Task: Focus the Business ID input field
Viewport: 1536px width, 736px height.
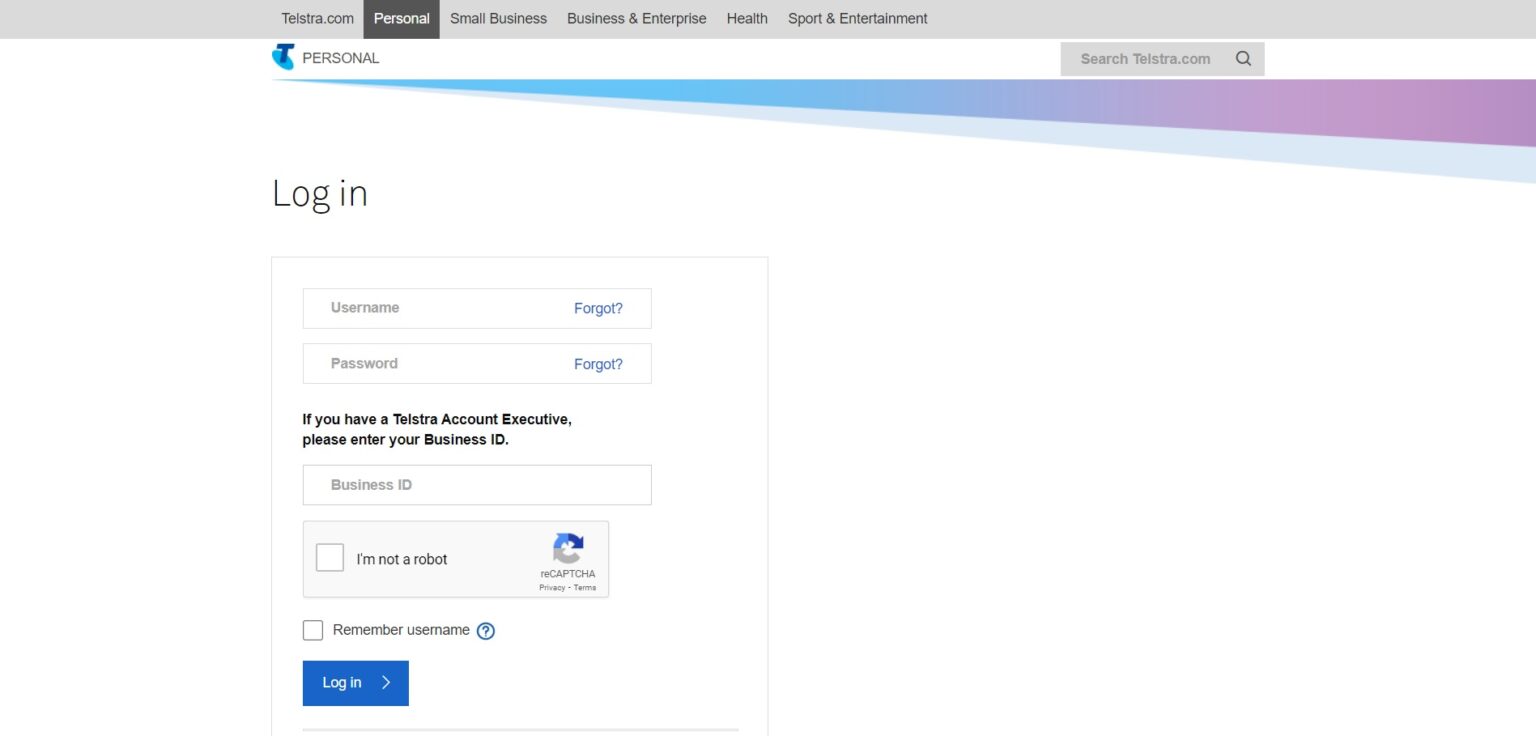Action: click(x=477, y=485)
